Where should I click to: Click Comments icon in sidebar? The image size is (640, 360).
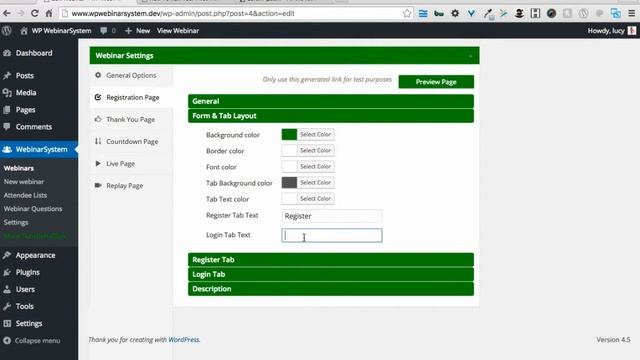coord(7,127)
